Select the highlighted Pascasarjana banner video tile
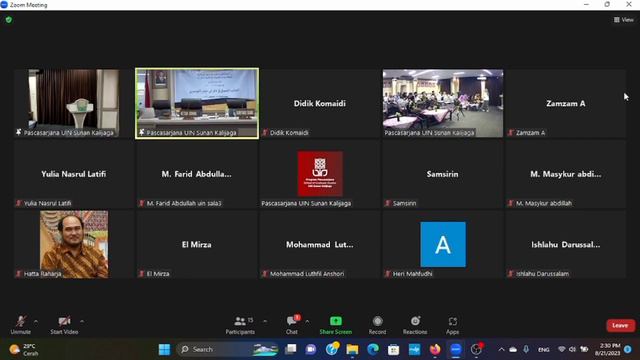The height and width of the screenshot is (360, 640). click(x=197, y=103)
